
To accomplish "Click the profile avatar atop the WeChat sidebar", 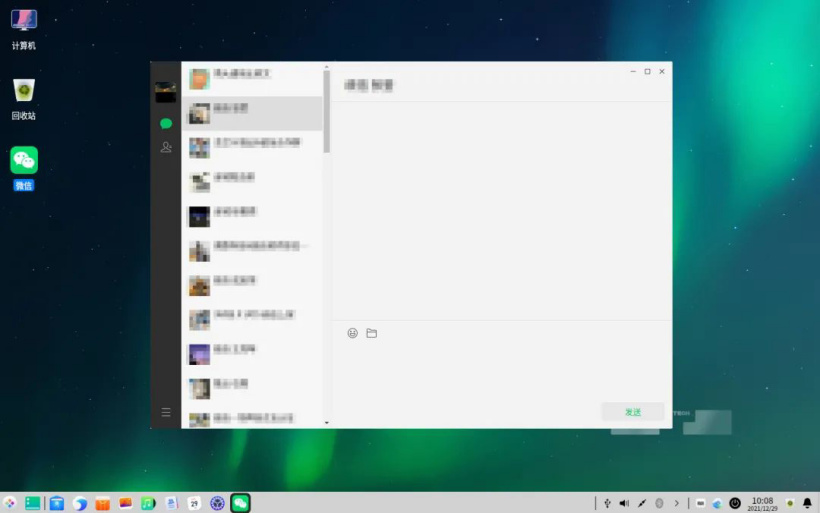I will coord(166,92).
